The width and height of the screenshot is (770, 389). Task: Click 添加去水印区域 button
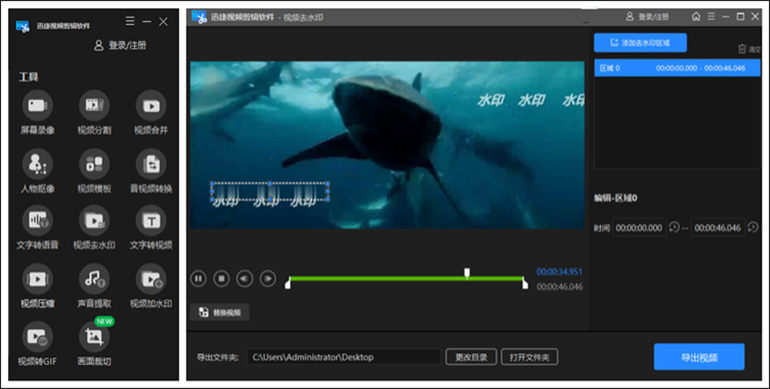[640, 43]
